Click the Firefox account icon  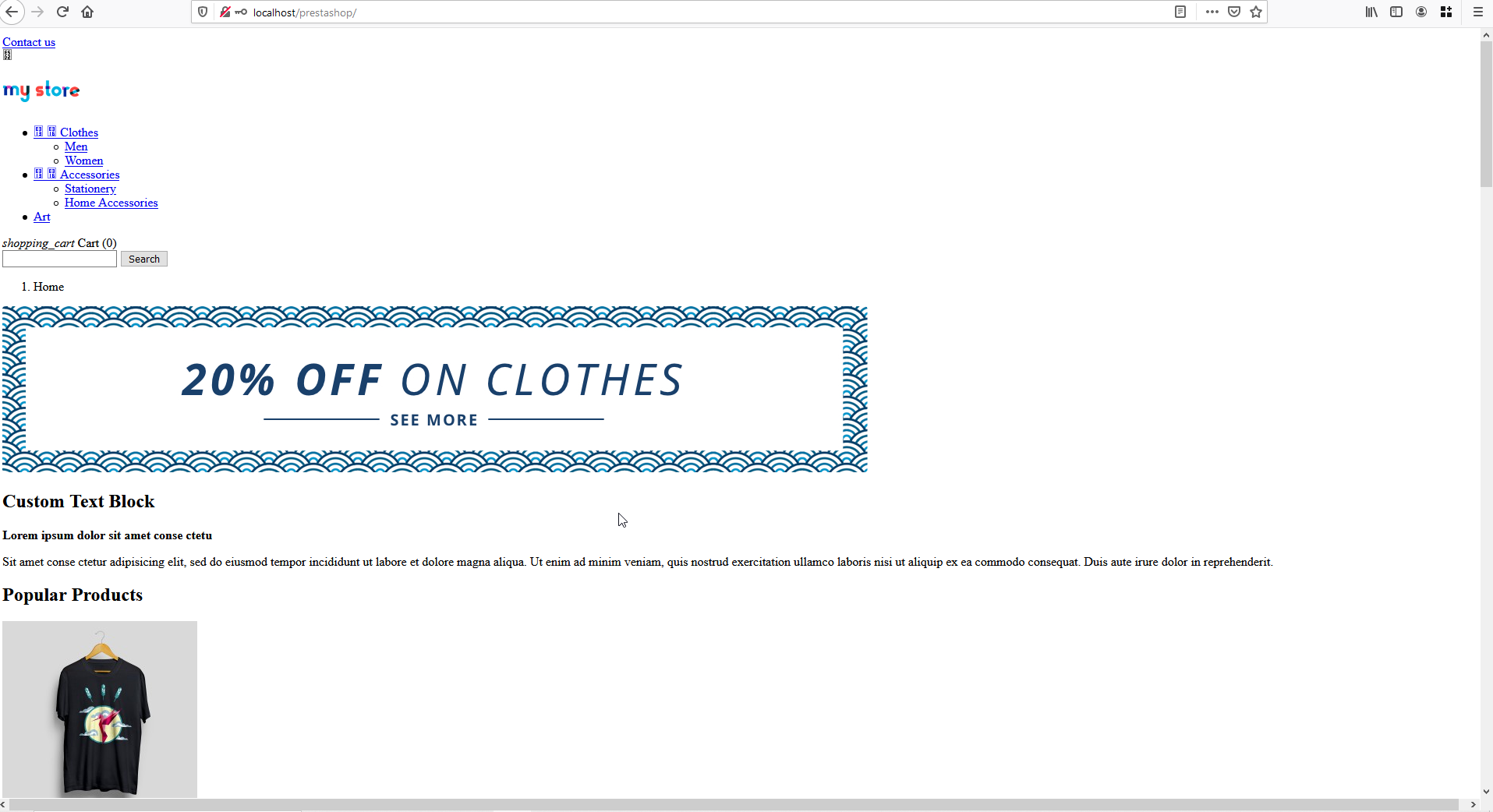click(1420, 12)
